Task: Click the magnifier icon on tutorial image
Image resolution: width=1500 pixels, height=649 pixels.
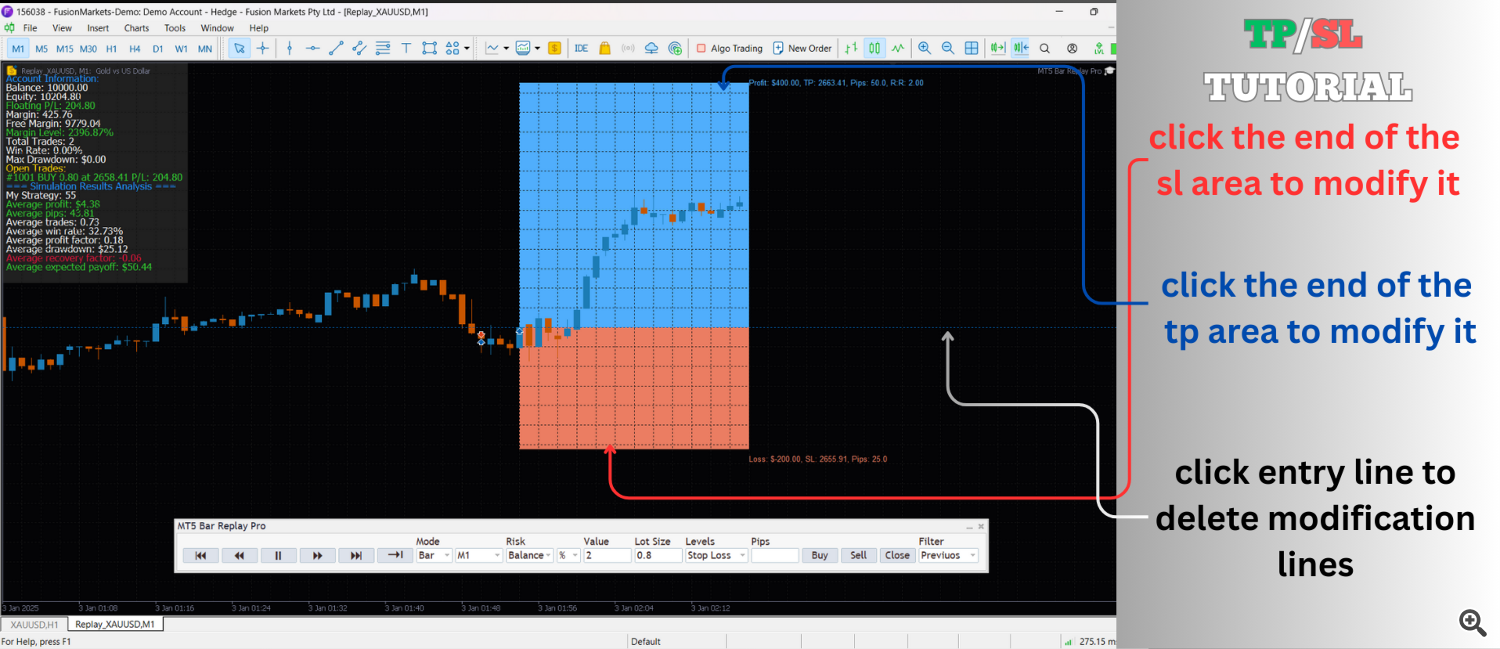Action: click(1472, 622)
